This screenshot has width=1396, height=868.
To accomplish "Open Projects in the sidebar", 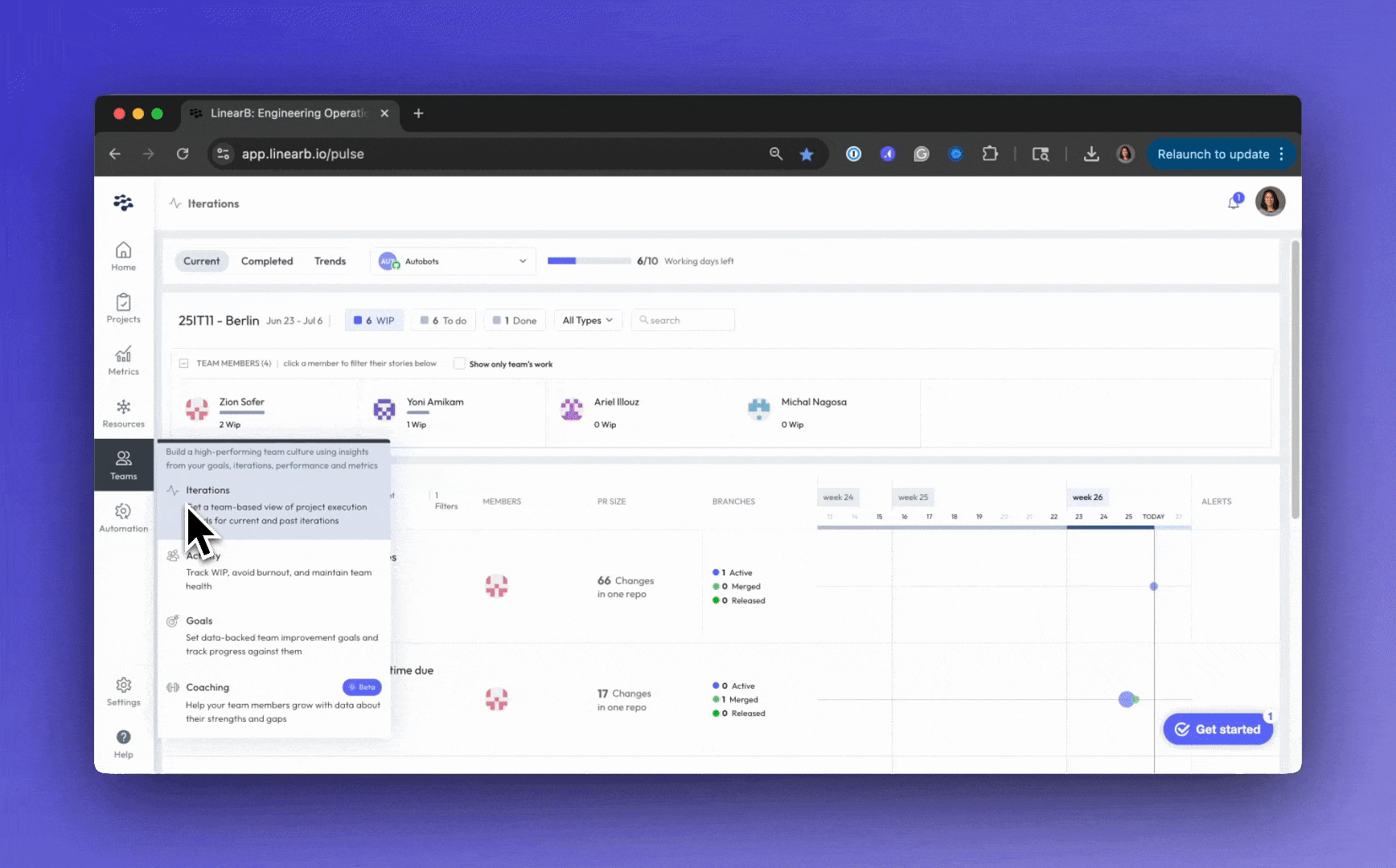I will [123, 309].
